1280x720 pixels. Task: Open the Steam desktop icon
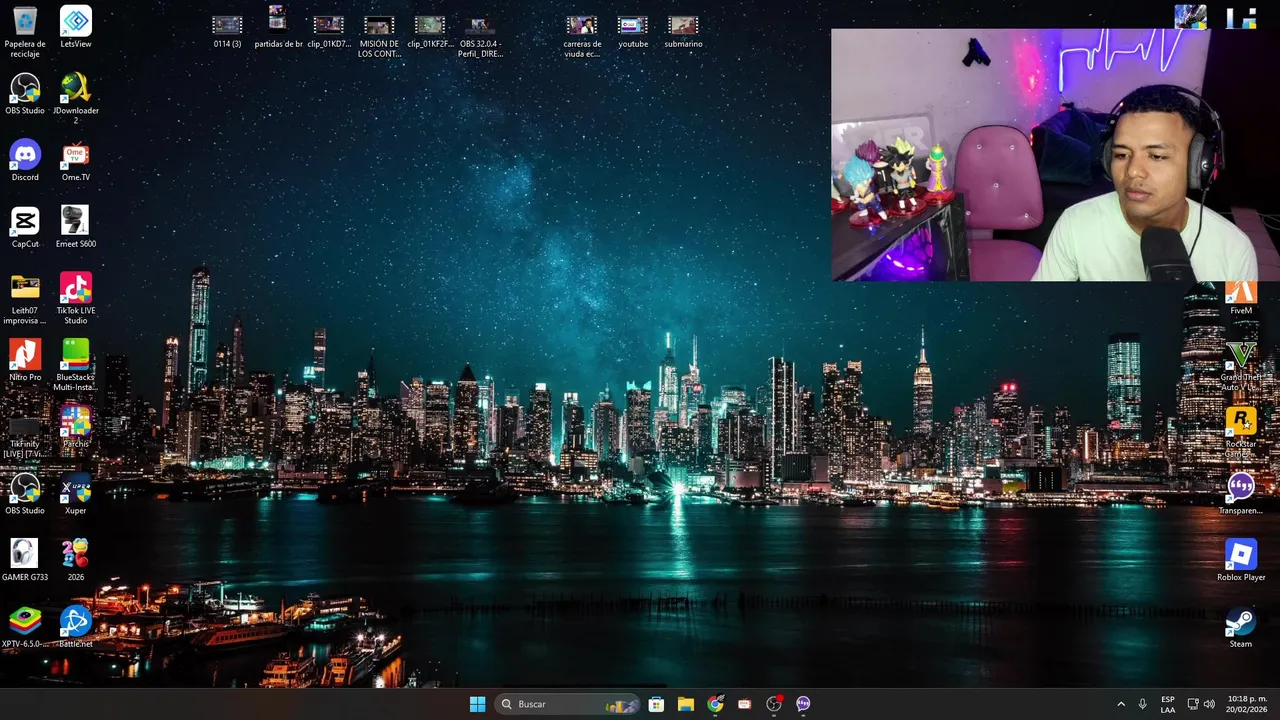1241,627
